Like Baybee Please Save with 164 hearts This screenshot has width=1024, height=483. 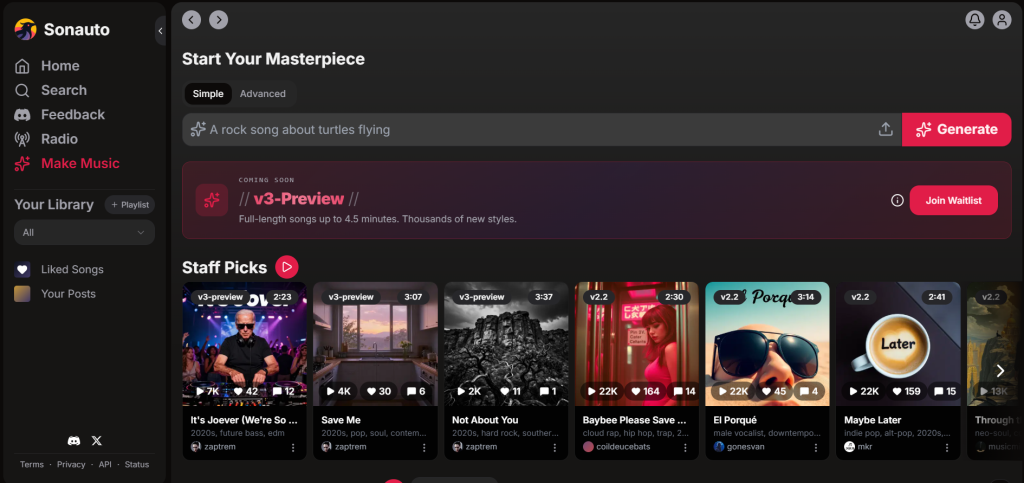pos(644,391)
